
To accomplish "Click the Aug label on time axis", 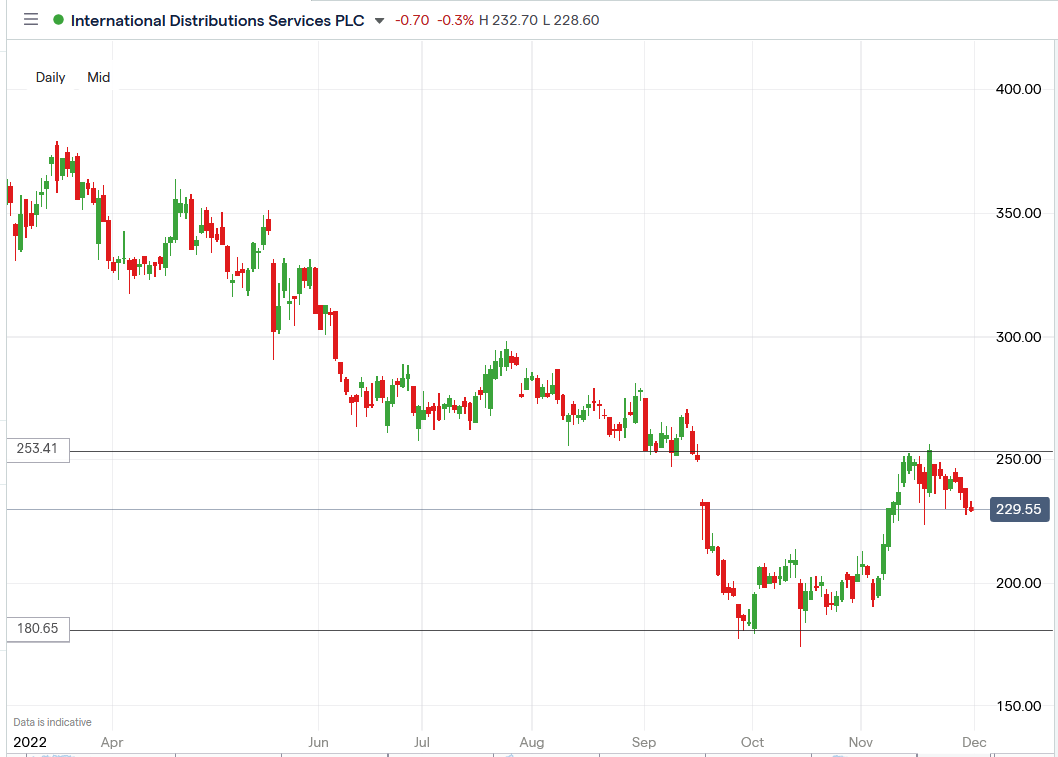I will coord(532,743).
